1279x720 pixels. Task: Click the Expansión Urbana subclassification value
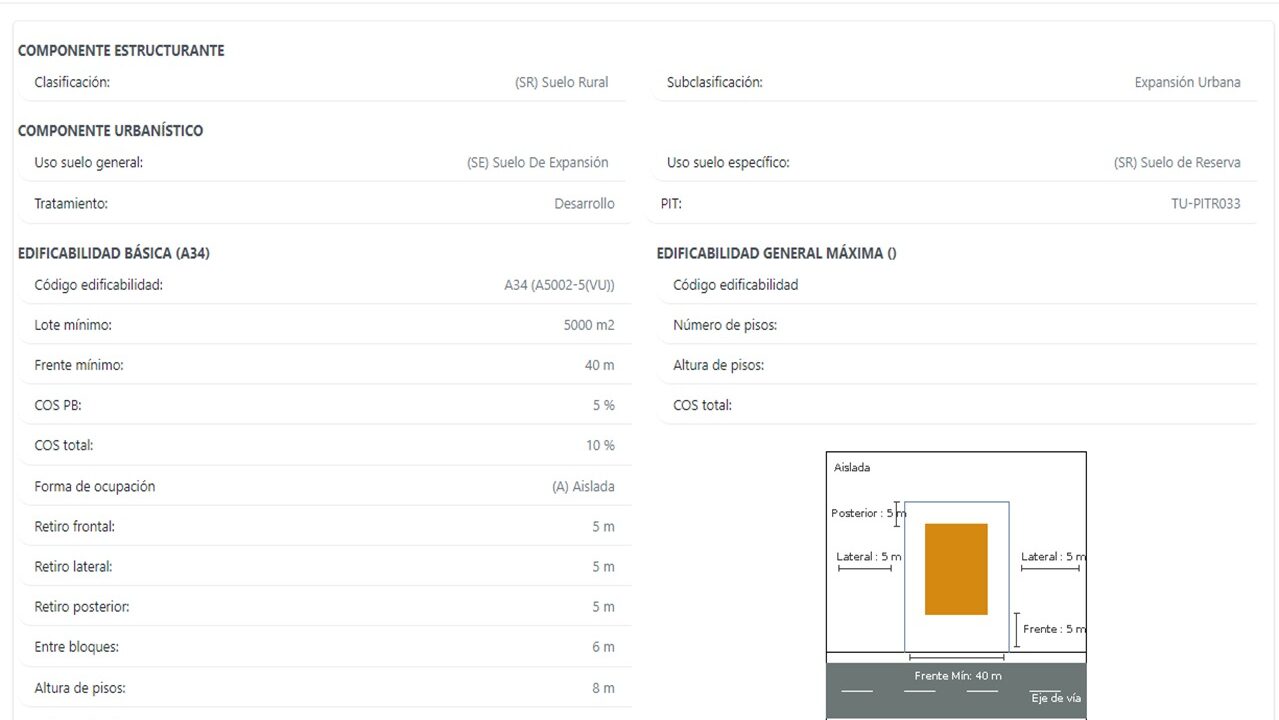pyautogui.click(x=1187, y=83)
